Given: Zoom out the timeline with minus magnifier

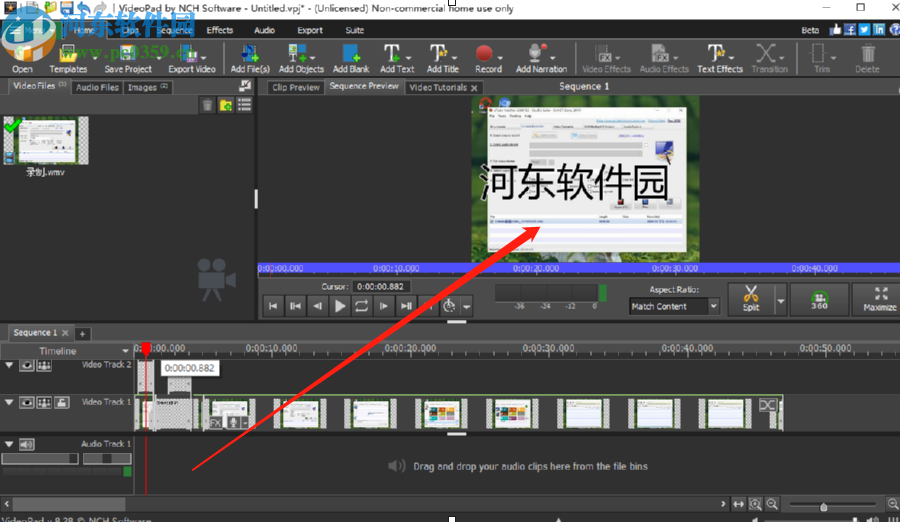Looking at the screenshot, I should tap(773, 504).
